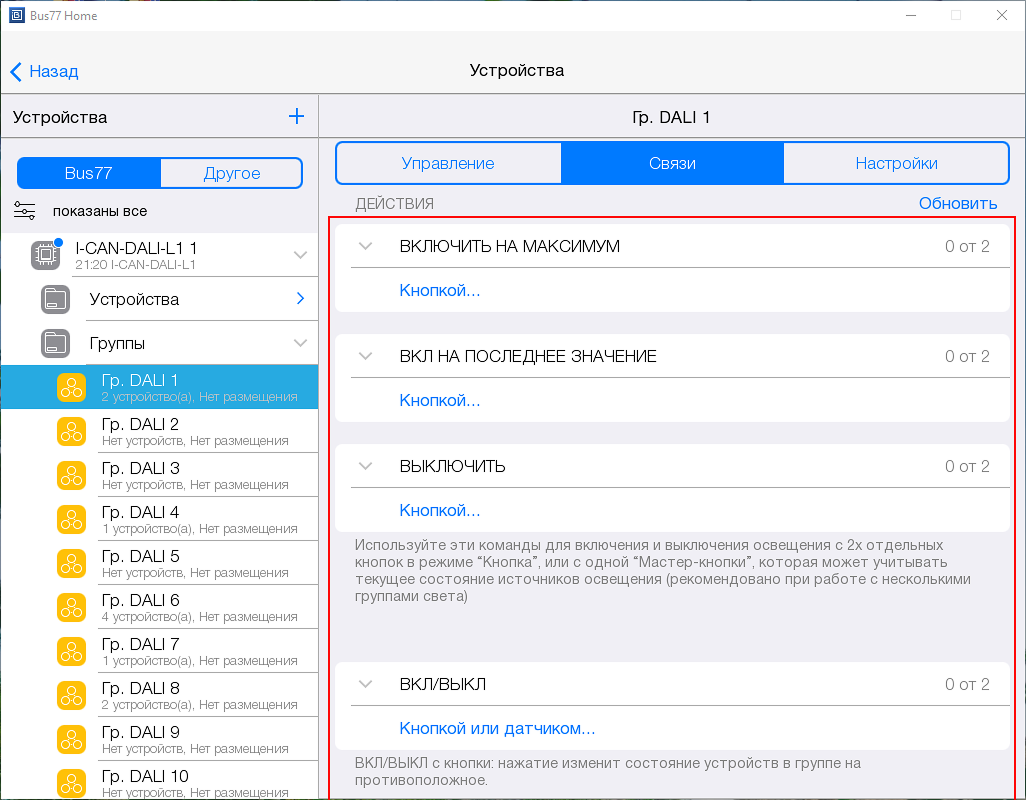Select Гр. DALI 9 in group list
1026x800 pixels.
[x=160, y=739]
